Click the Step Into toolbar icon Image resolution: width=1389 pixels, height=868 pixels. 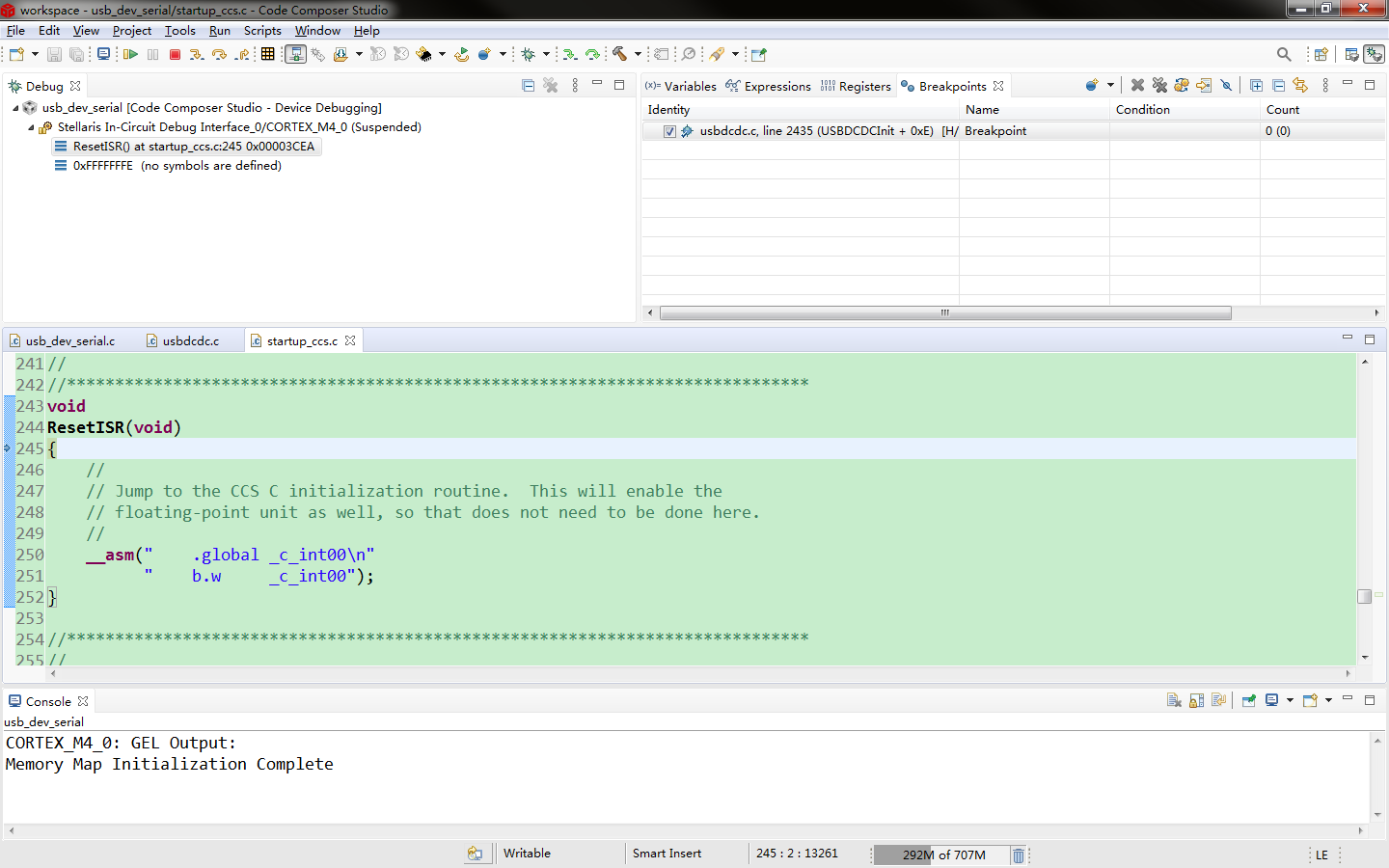pos(197,55)
